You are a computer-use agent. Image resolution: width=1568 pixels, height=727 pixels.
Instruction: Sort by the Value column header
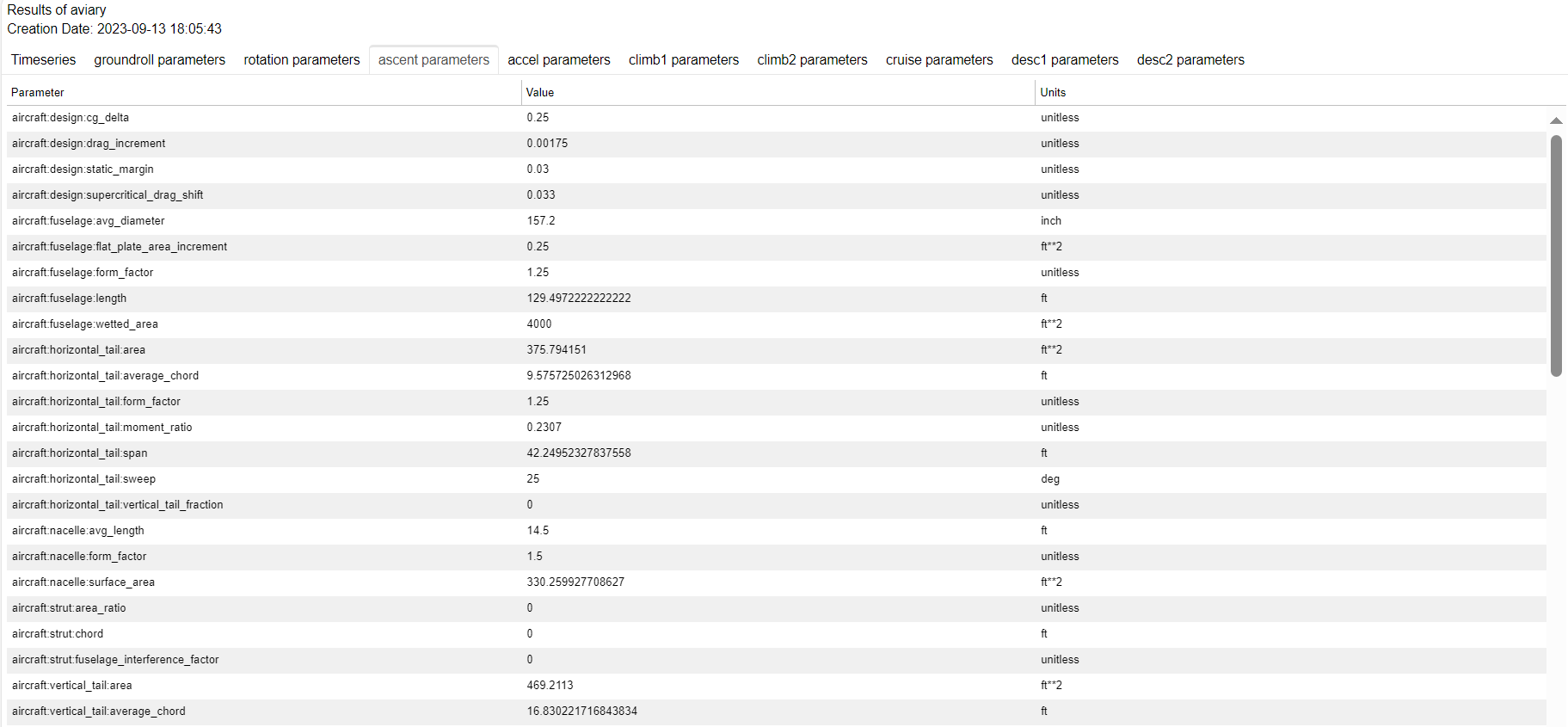click(x=778, y=92)
